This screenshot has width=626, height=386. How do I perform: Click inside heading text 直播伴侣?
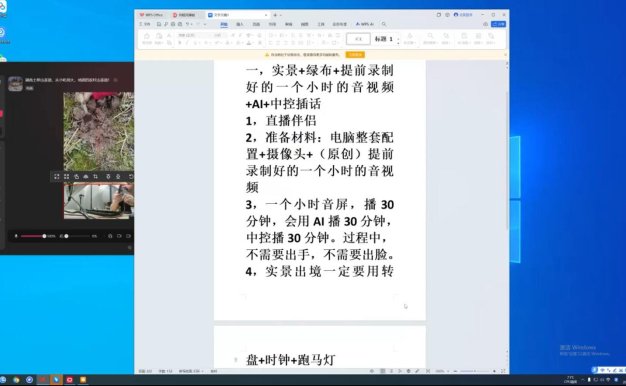[291, 121]
